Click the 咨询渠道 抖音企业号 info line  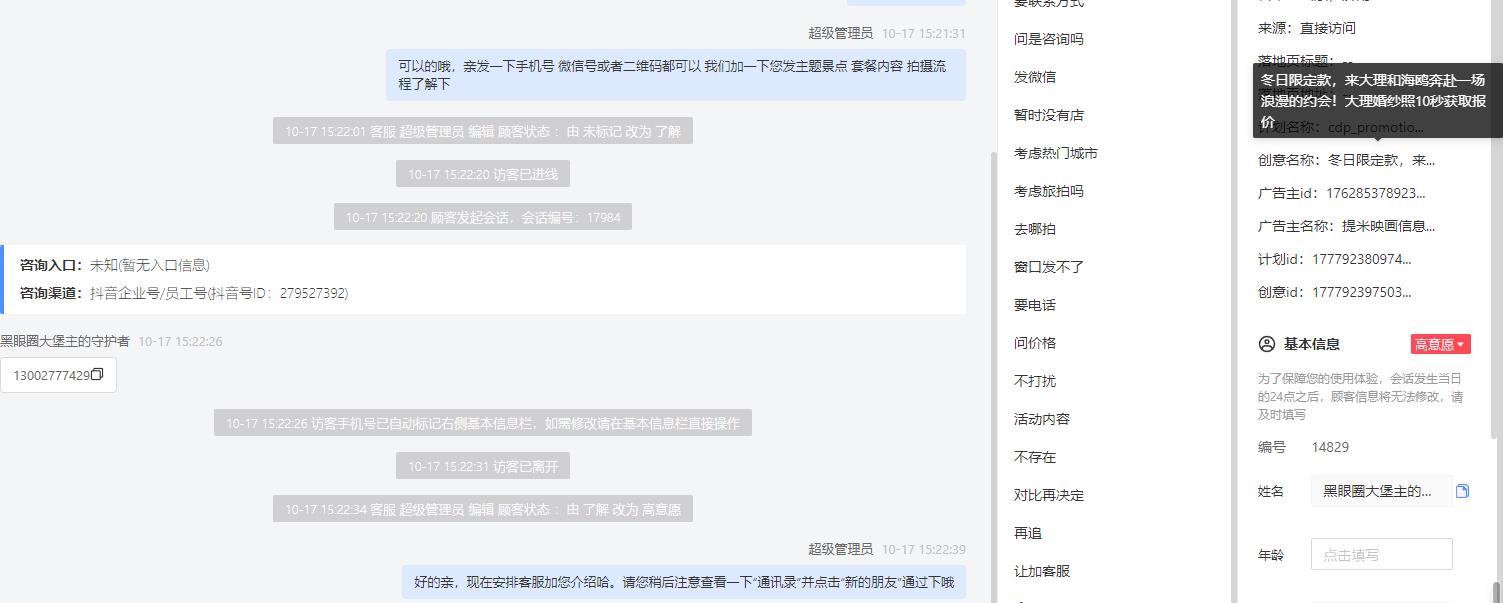point(184,293)
